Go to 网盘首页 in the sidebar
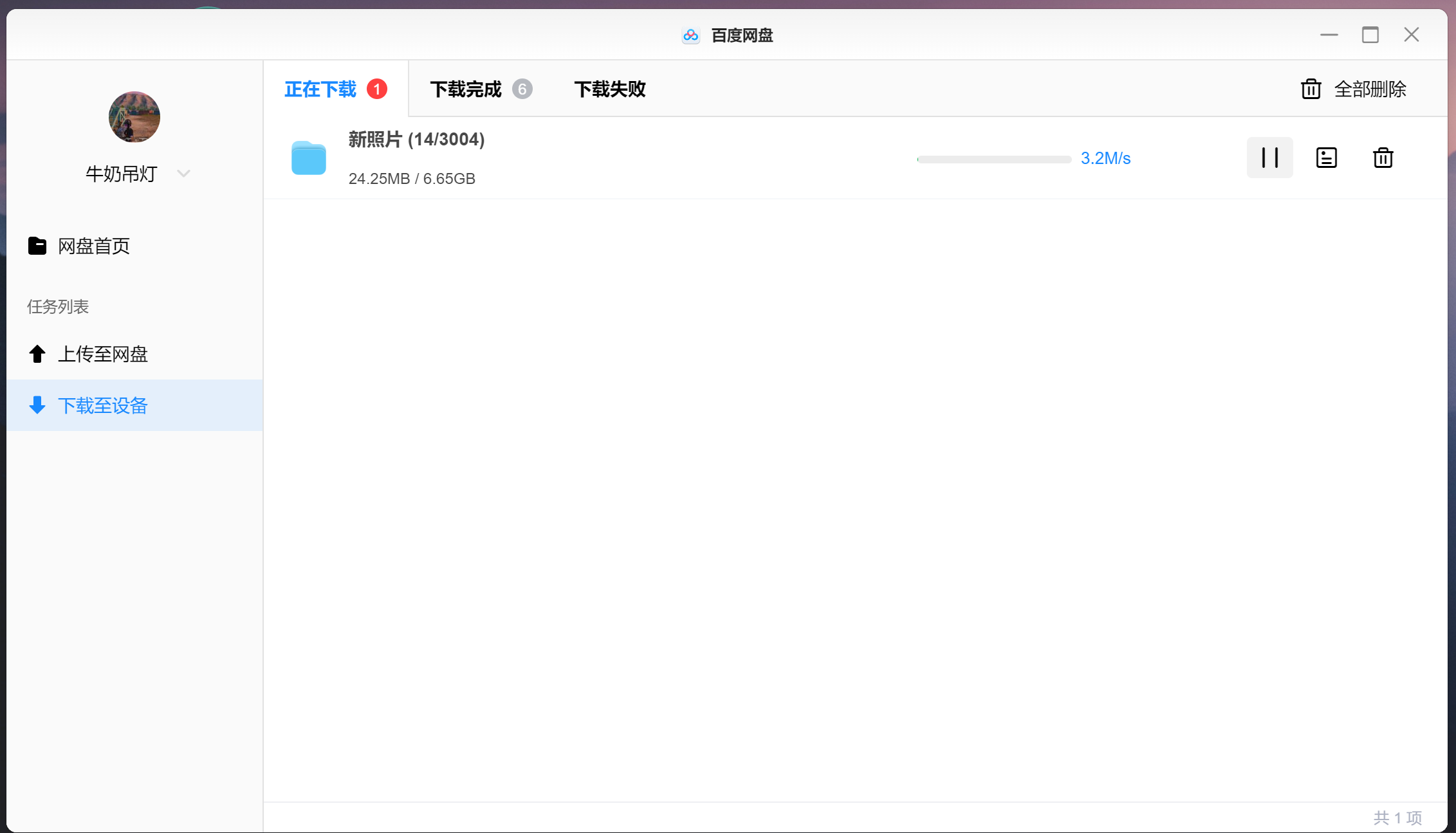 click(x=134, y=246)
